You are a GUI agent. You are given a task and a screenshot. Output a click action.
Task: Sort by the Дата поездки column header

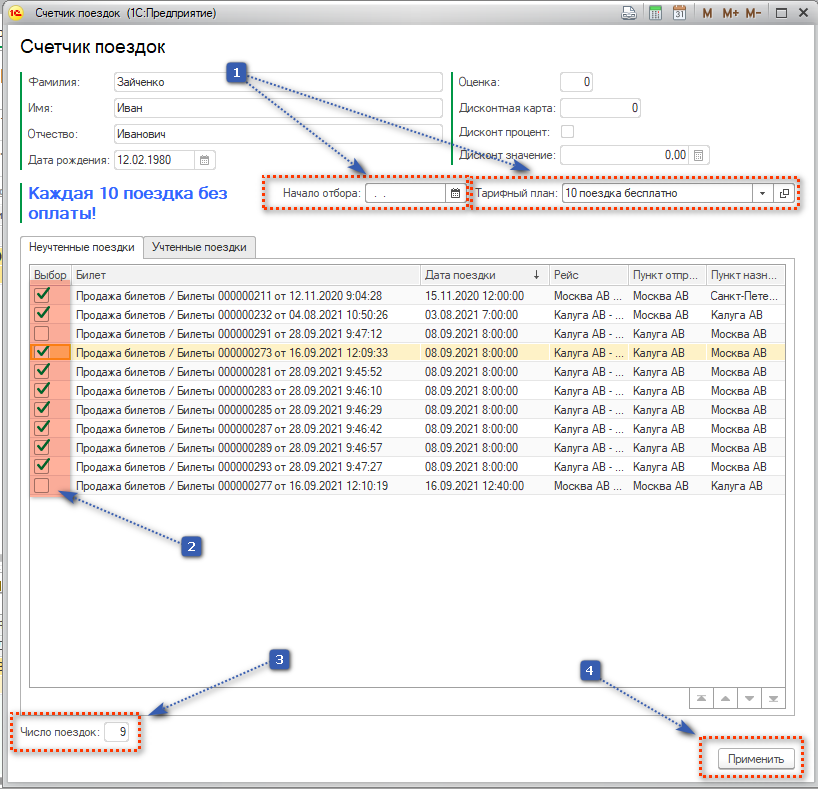[482, 274]
